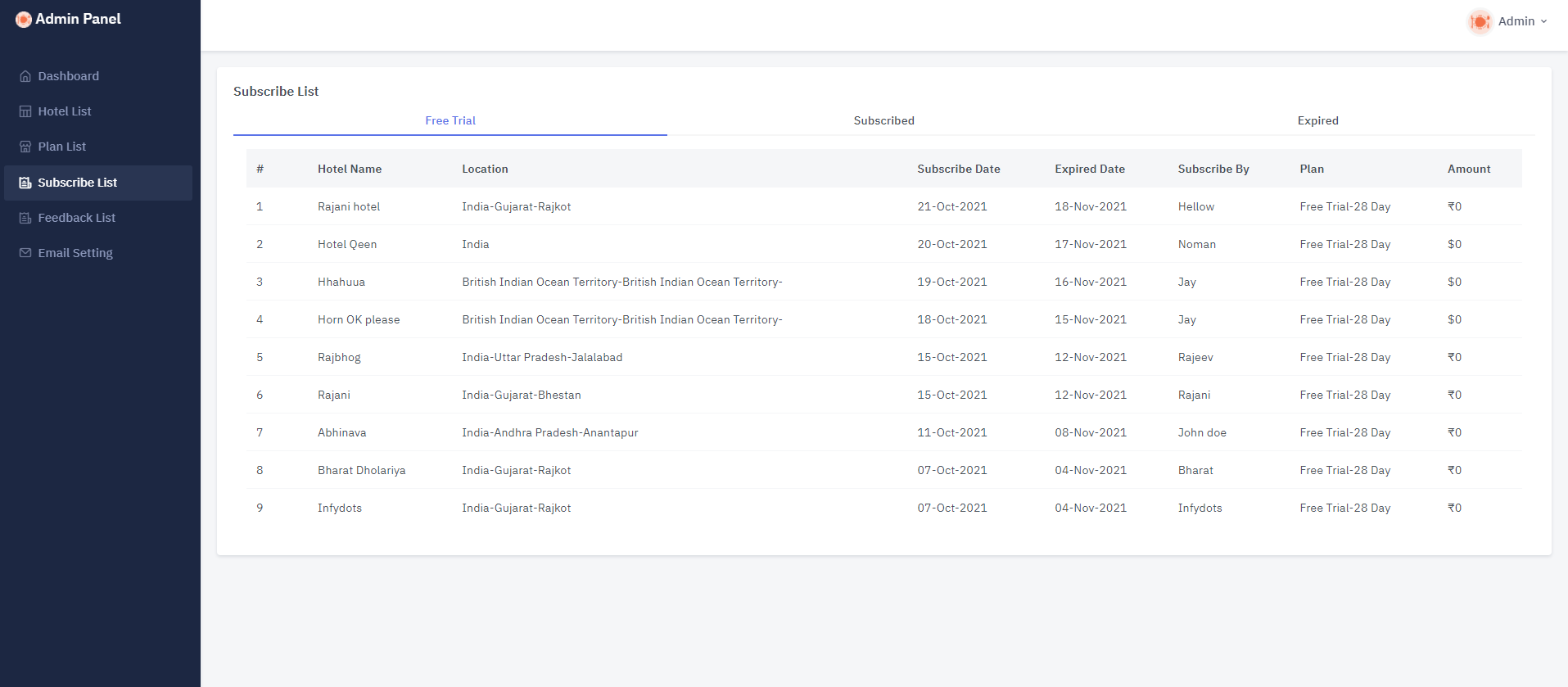The width and height of the screenshot is (1568, 687).
Task: Click the Plan column header
Action: [1312, 169]
